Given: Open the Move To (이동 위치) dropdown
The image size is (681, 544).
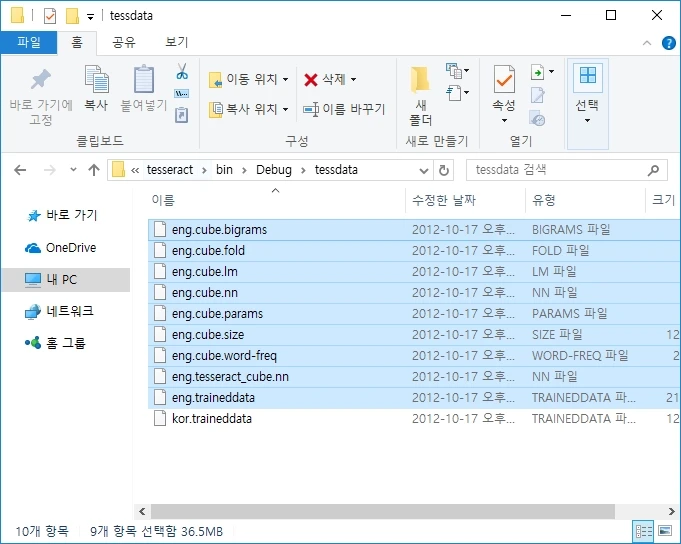Looking at the screenshot, I should 249,79.
